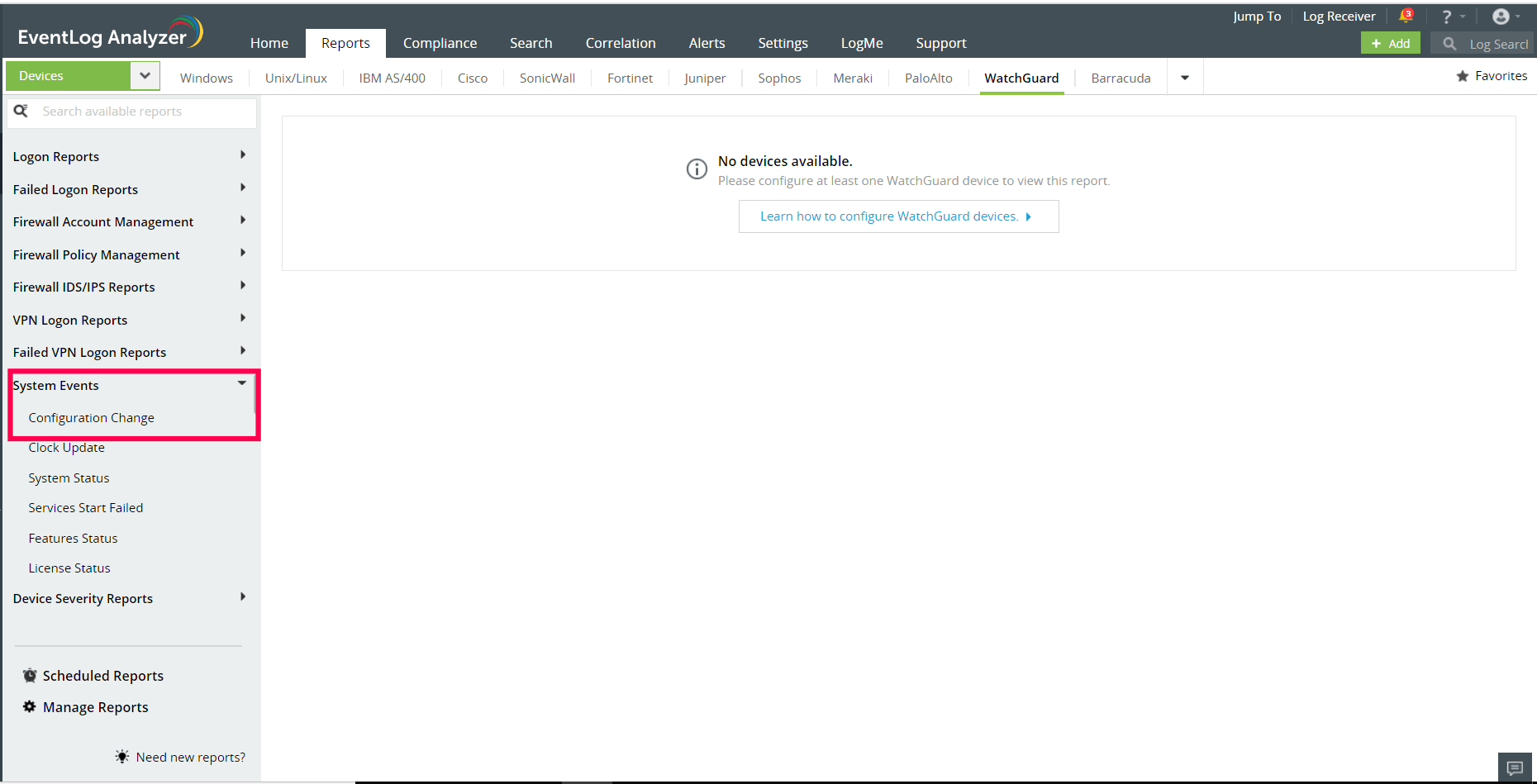Open the Correlation tab
Viewport: 1537px width, 784px height.
coord(621,43)
